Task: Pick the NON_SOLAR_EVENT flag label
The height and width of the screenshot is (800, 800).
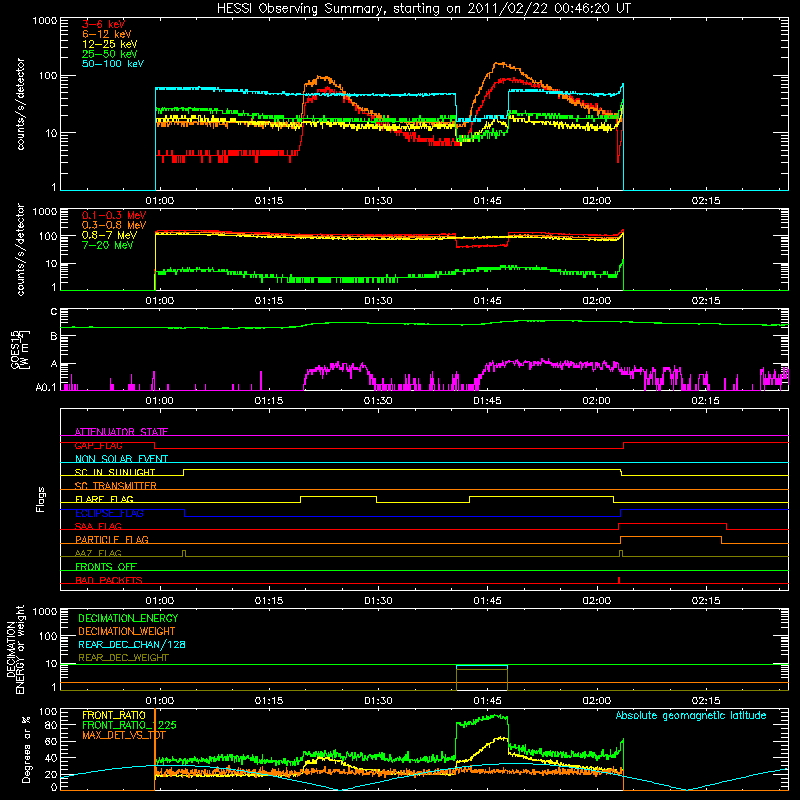Action: coord(121,459)
